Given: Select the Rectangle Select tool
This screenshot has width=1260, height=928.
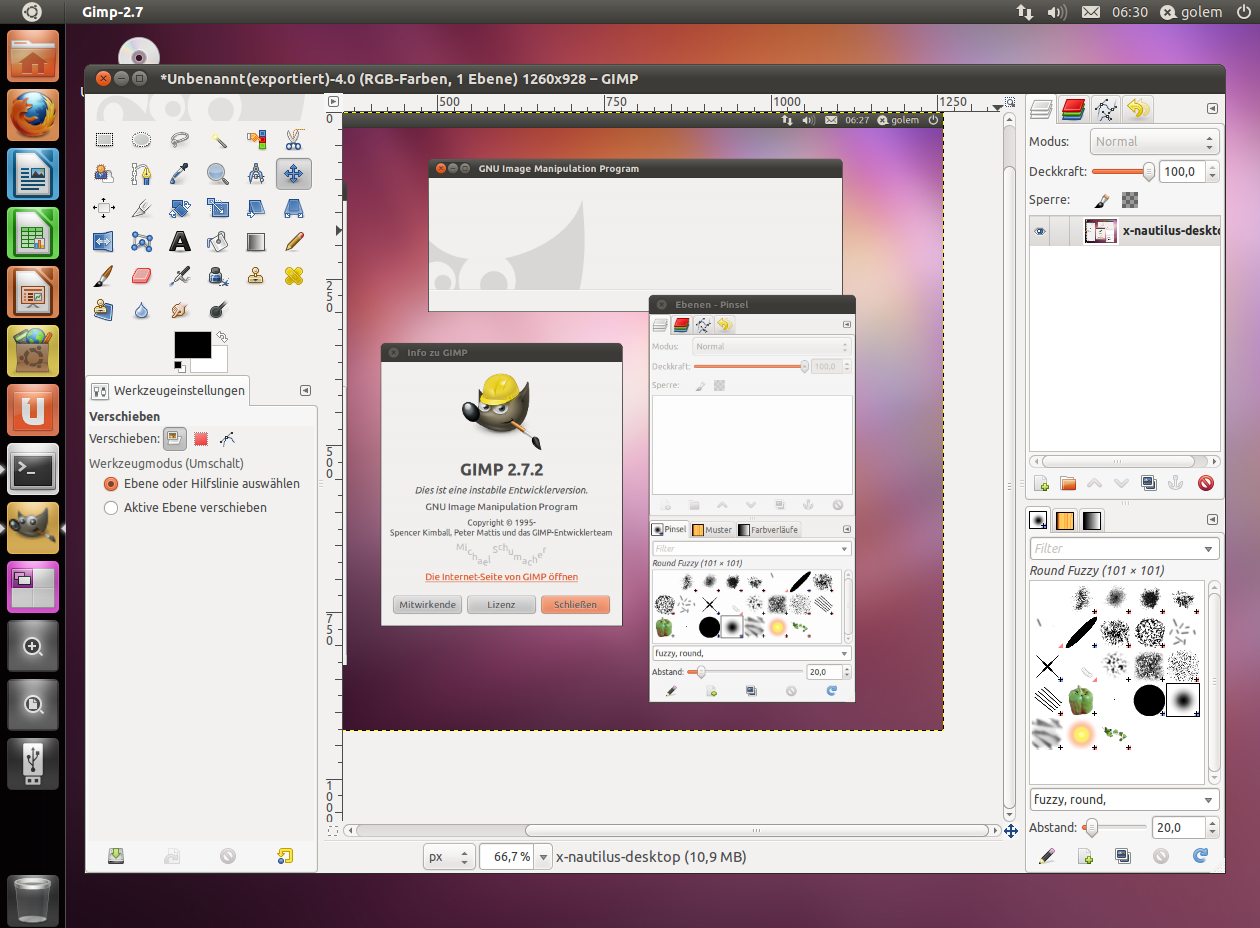Looking at the screenshot, I should (103, 140).
